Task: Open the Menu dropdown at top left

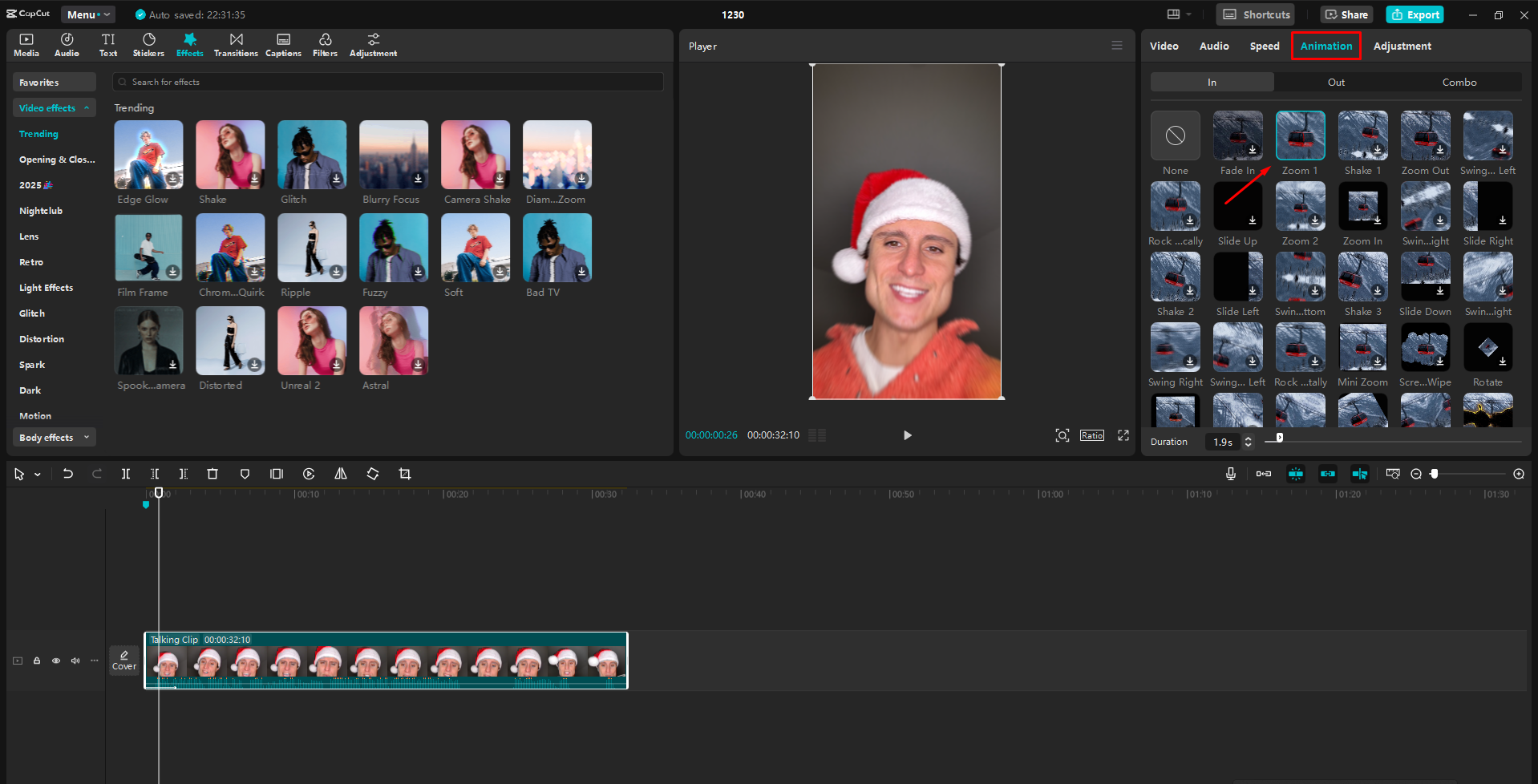Action: 87,14
